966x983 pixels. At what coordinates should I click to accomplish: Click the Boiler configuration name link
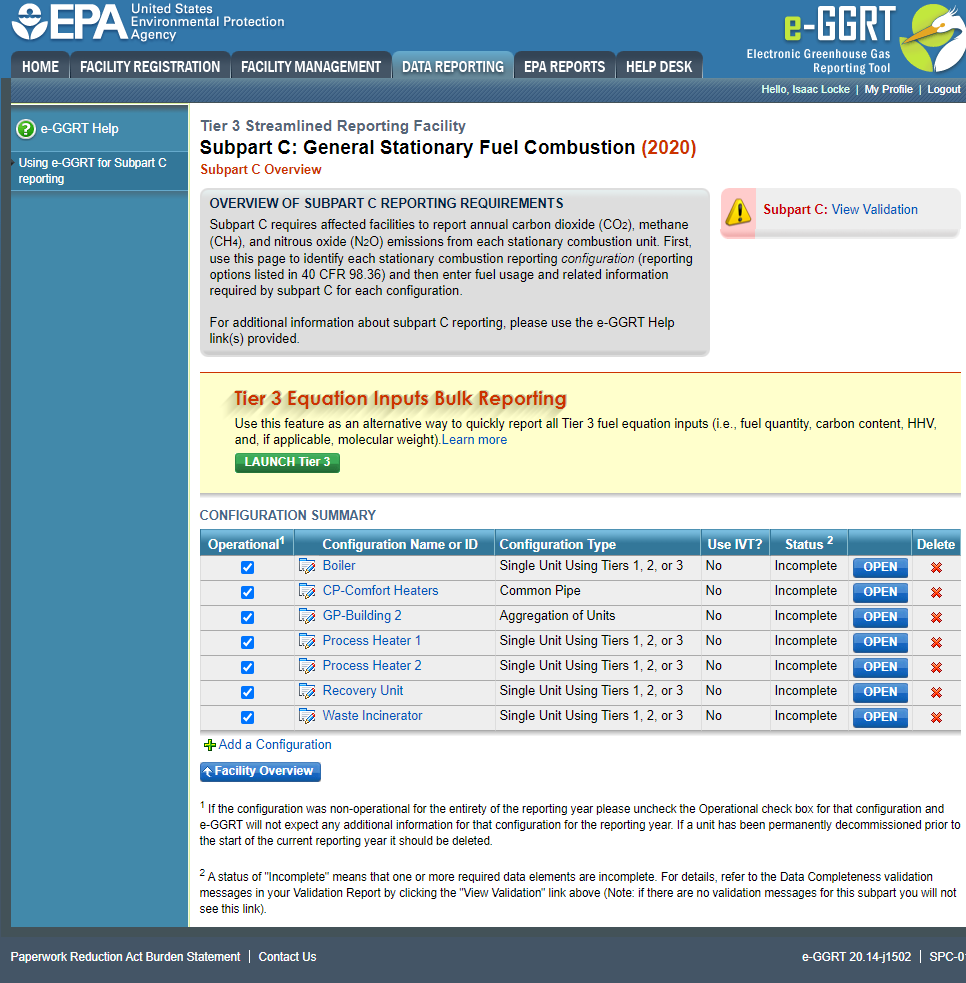[x=339, y=565]
